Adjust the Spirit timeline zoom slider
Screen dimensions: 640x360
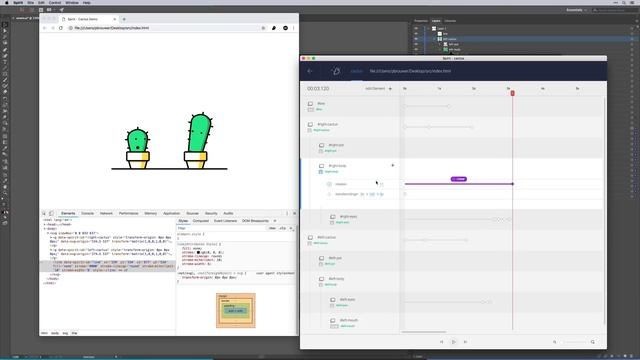[574, 342]
